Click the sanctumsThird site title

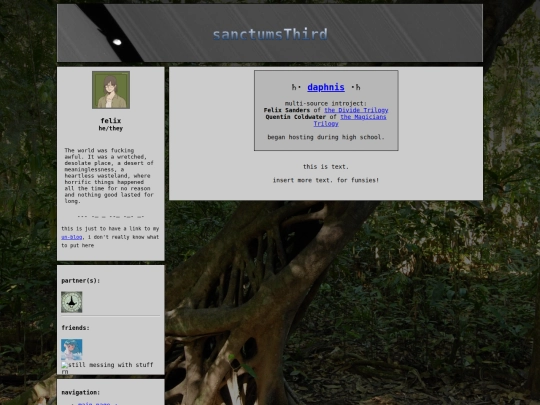[x=270, y=34]
